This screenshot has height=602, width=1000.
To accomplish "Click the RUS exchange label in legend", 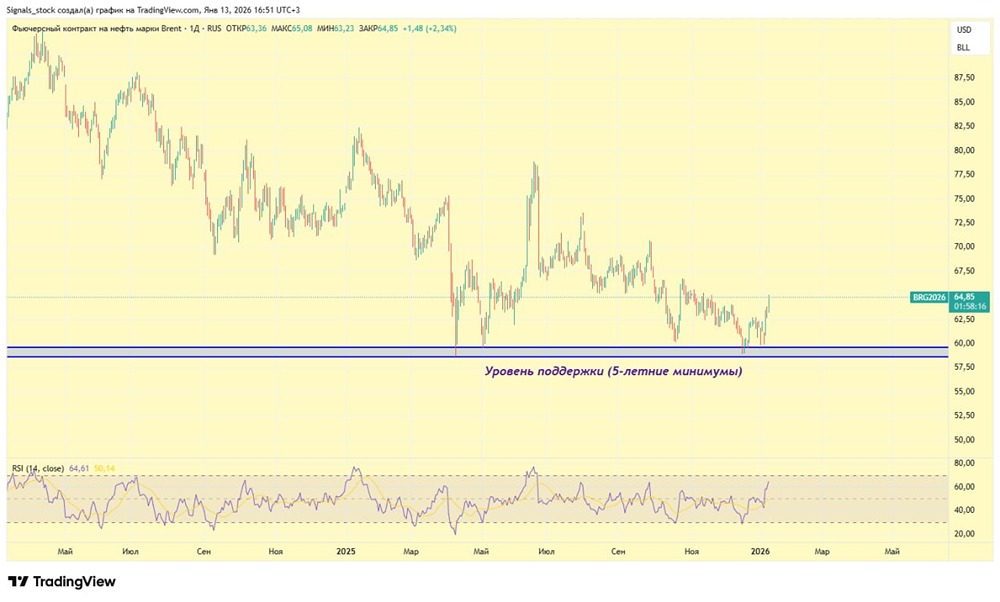I will [214, 29].
